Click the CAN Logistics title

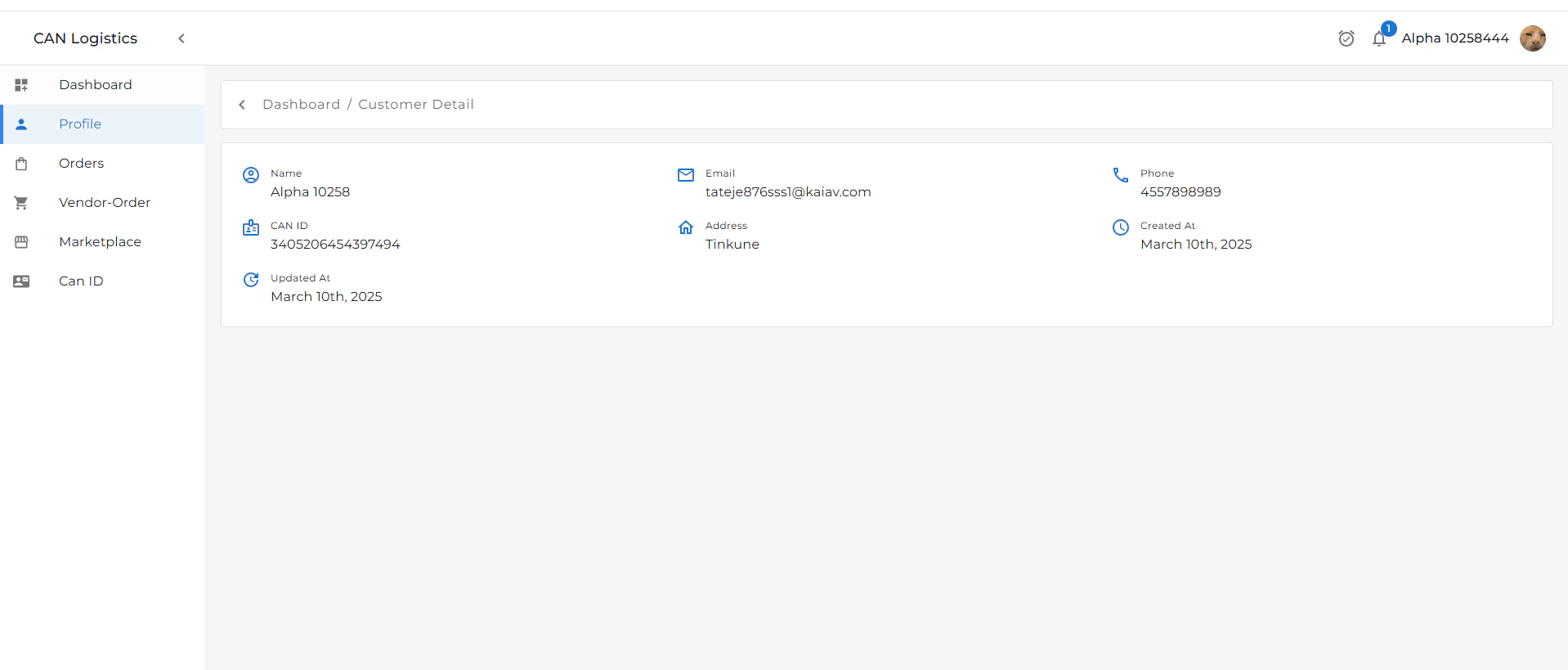tap(85, 38)
